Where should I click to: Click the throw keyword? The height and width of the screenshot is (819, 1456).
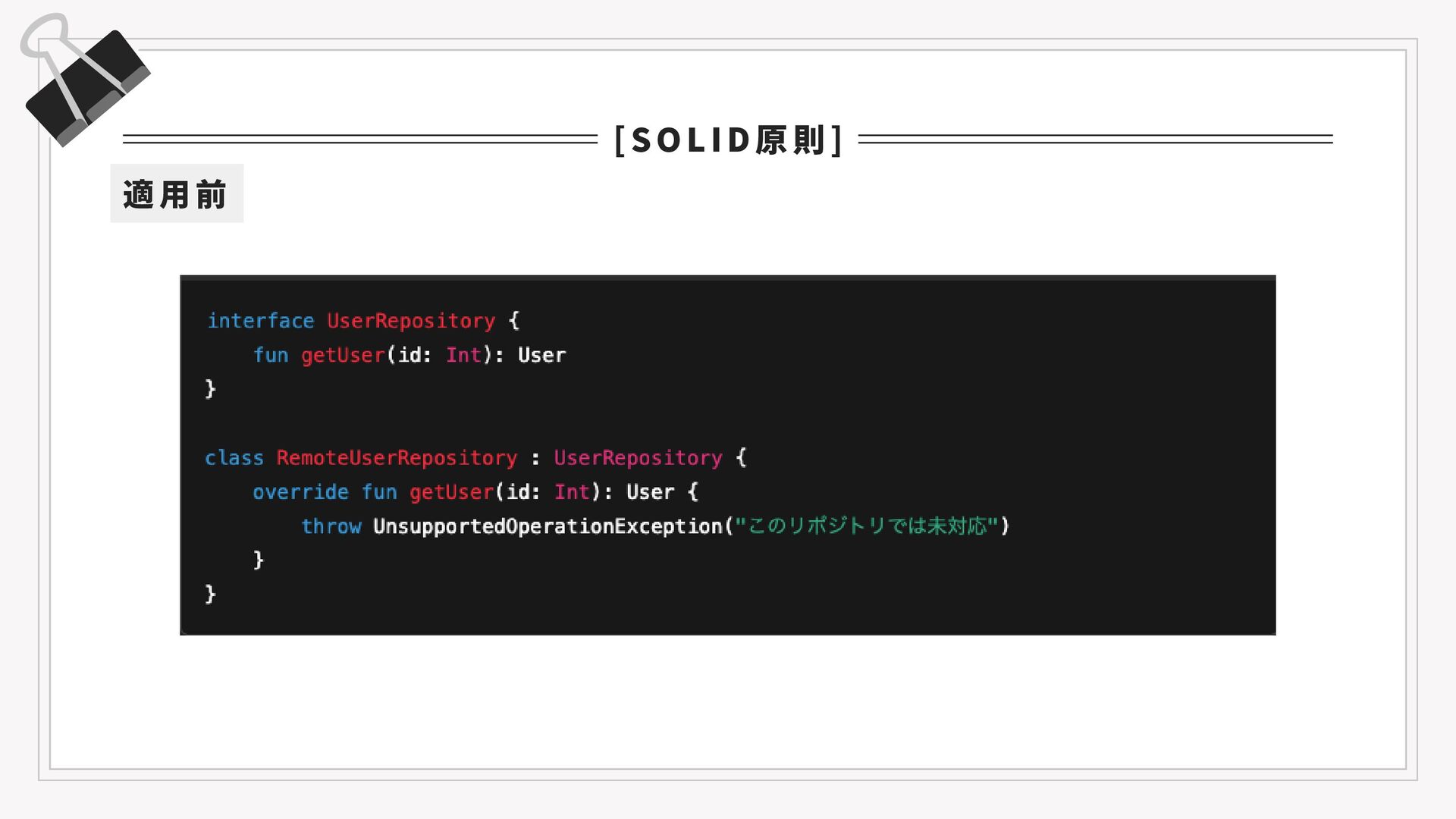tap(331, 526)
